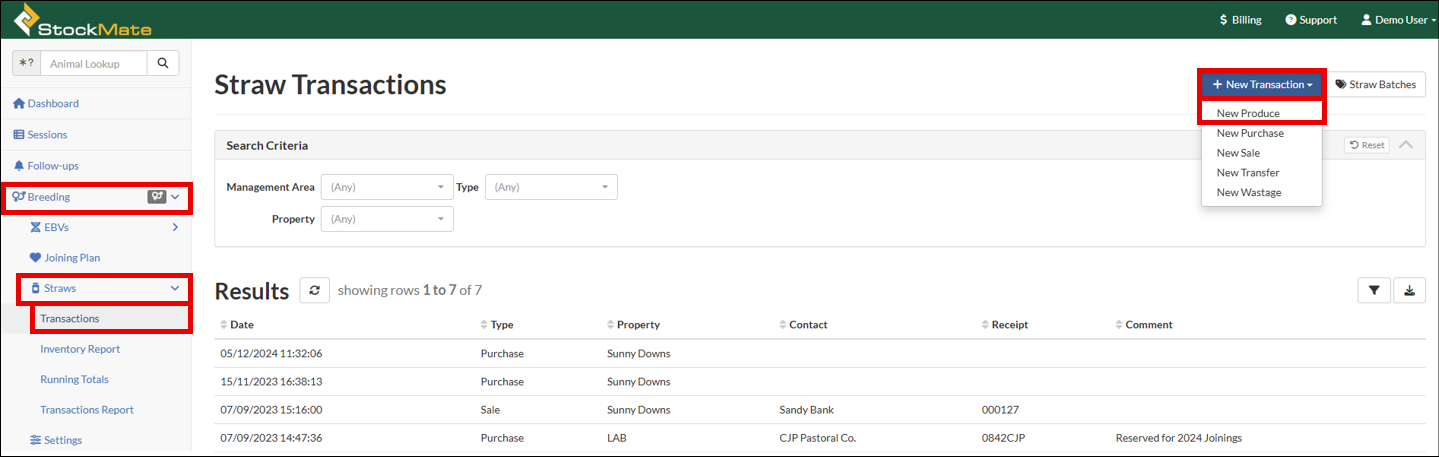Select New Produce from the menu
The image size is (1439, 457).
point(1248,113)
